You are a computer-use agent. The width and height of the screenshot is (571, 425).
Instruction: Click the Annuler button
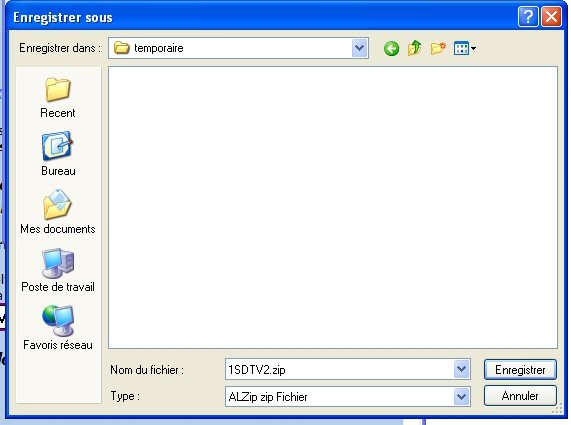click(520, 396)
